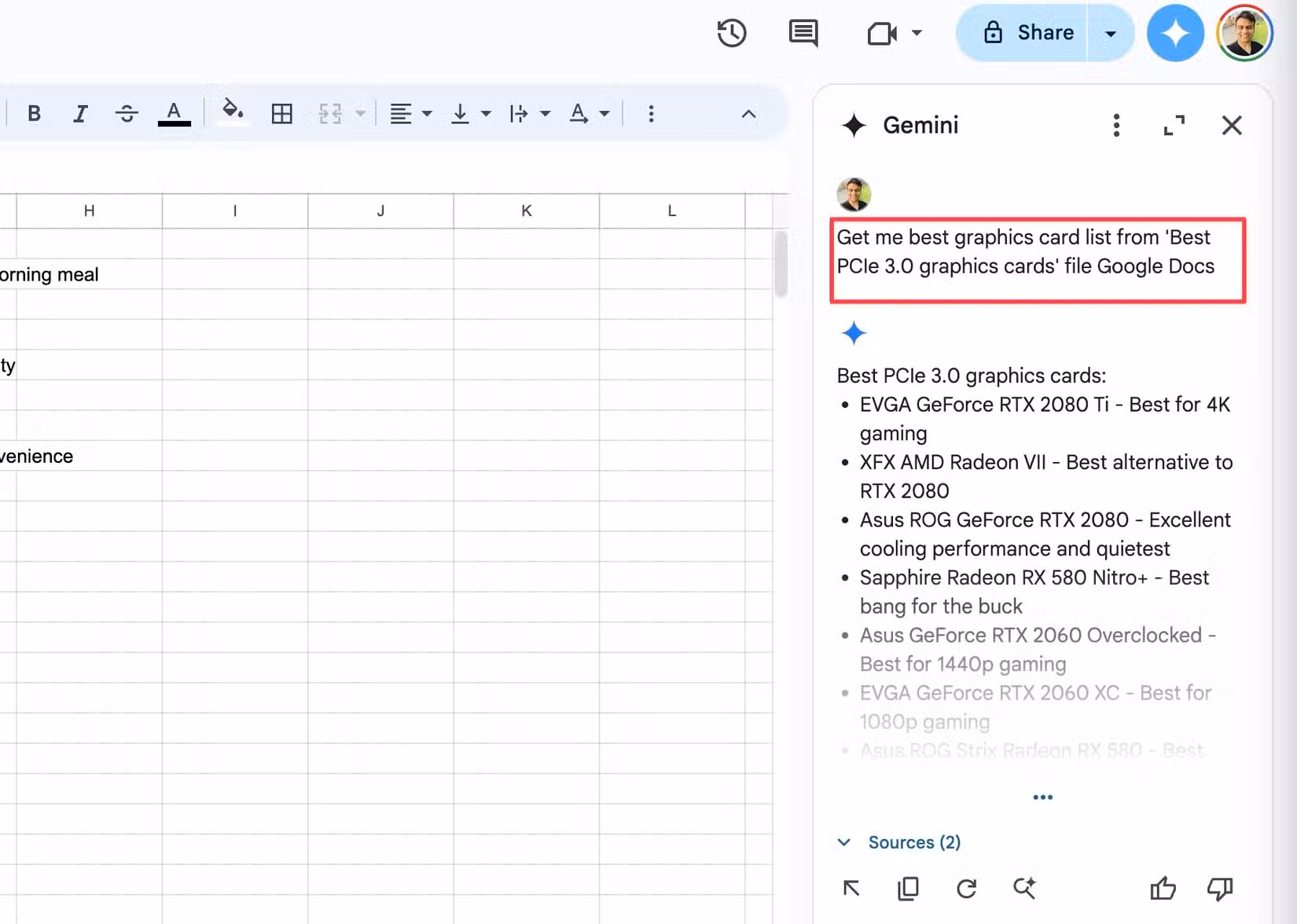Open more toolbar options menu

pos(651,113)
